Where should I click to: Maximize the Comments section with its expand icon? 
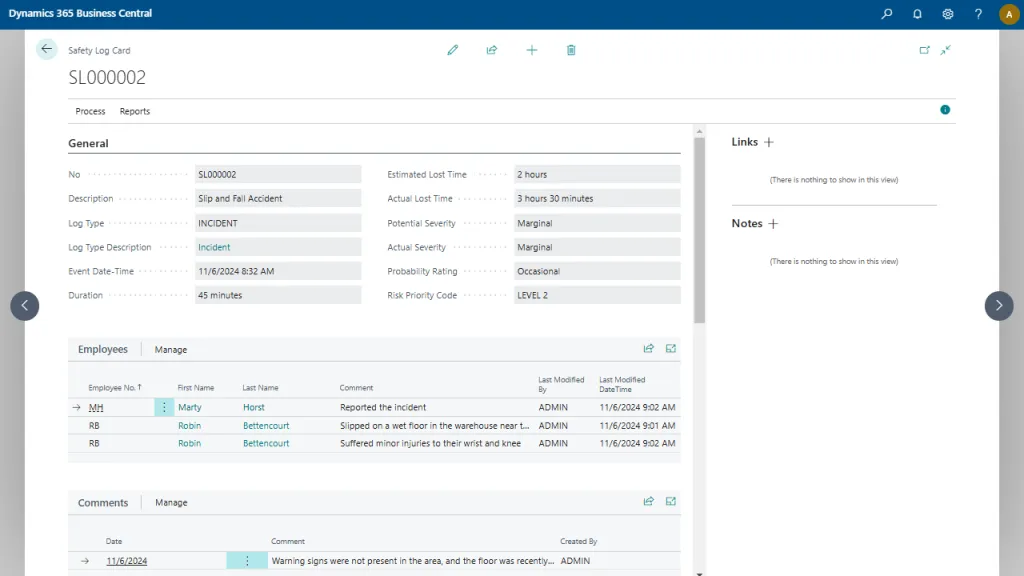coord(670,501)
